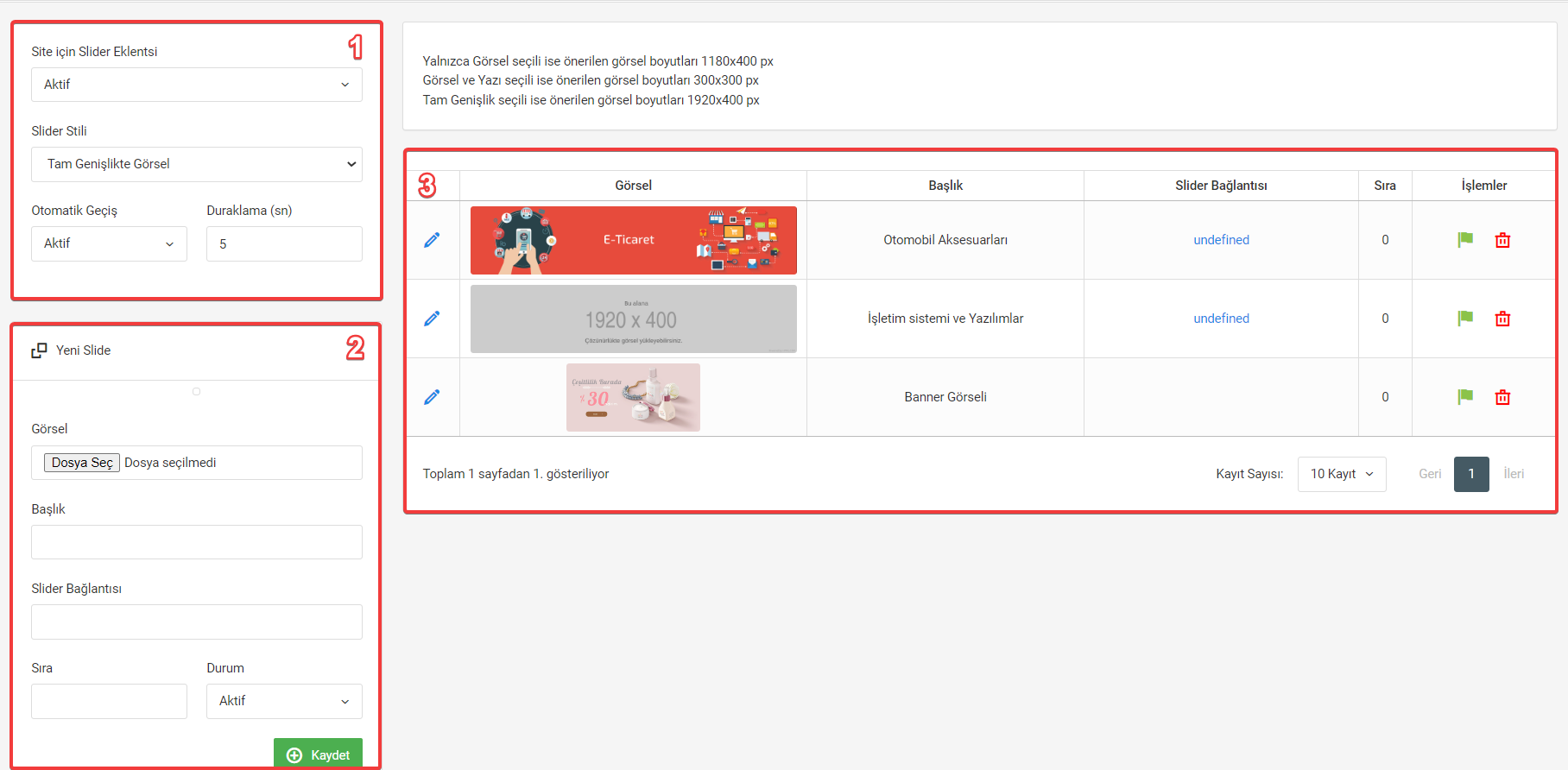Click pencil icon for Banner Görseli row
Image resolution: width=1568 pixels, height=770 pixels.
(432, 397)
